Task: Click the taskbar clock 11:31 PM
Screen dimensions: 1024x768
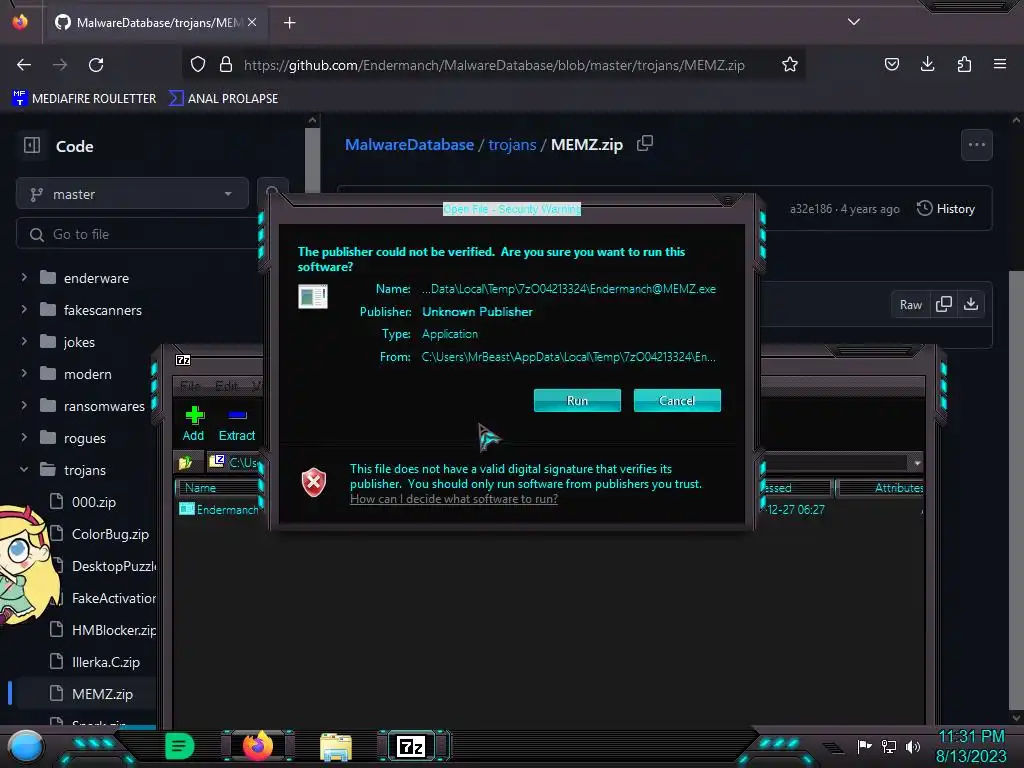Action: pyautogui.click(x=971, y=737)
